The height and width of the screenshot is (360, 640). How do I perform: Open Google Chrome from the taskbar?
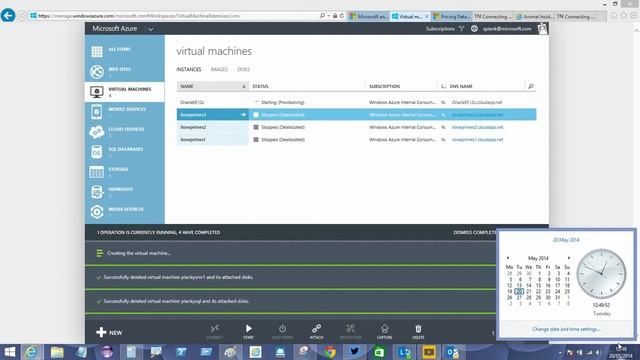coord(330,352)
